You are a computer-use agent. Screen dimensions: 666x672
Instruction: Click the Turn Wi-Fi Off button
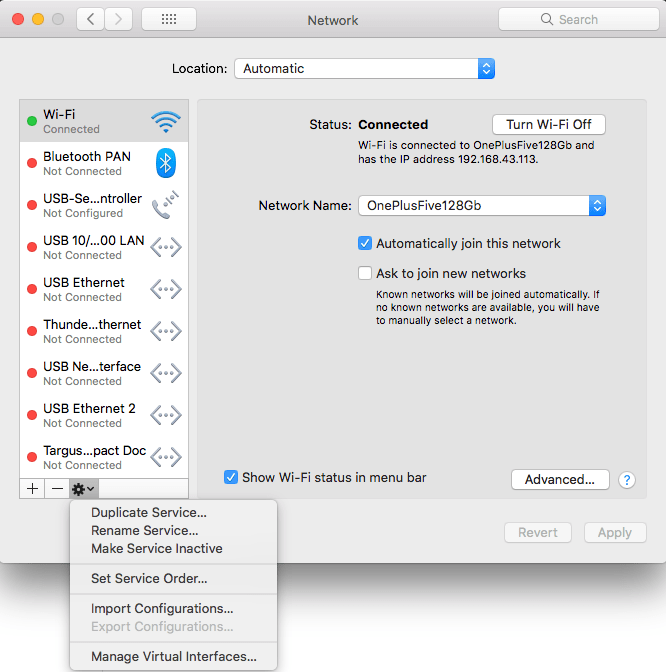click(x=548, y=125)
